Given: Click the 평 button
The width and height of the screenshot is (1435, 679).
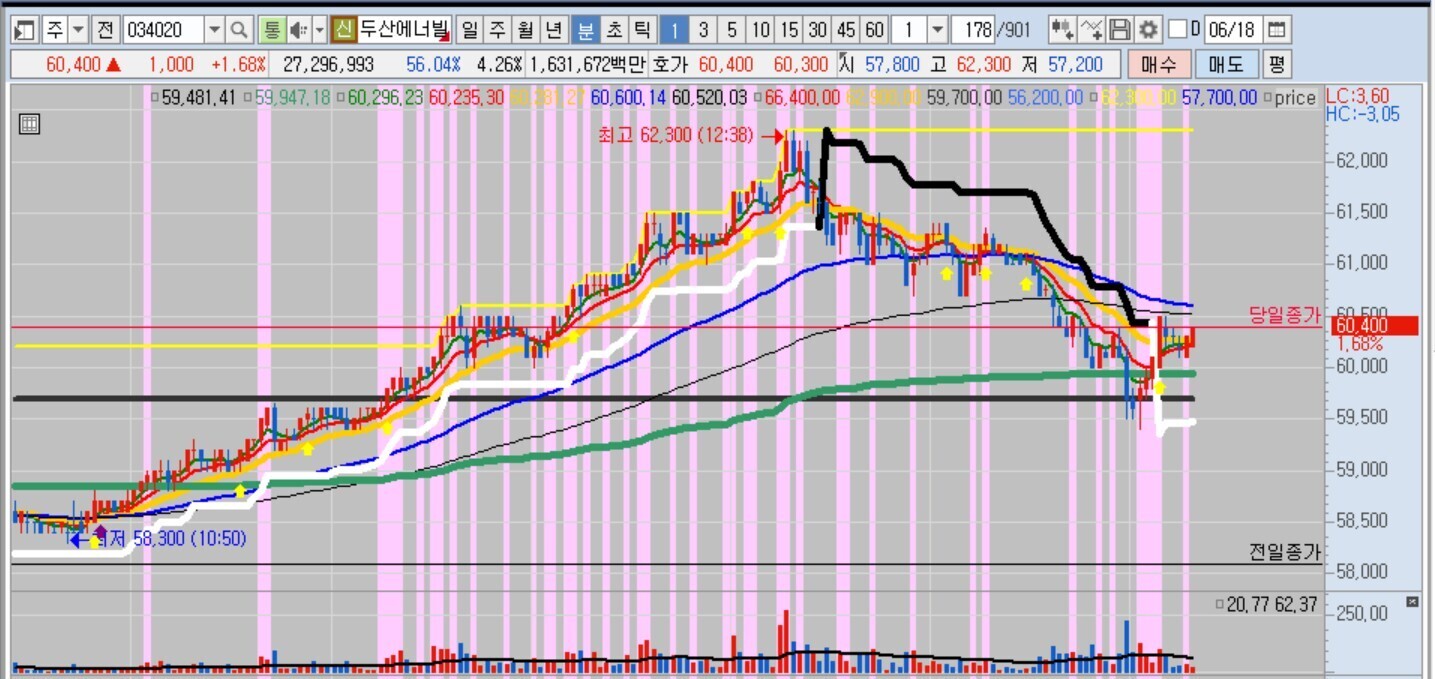Looking at the screenshot, I should click(x=1277, y=65).
